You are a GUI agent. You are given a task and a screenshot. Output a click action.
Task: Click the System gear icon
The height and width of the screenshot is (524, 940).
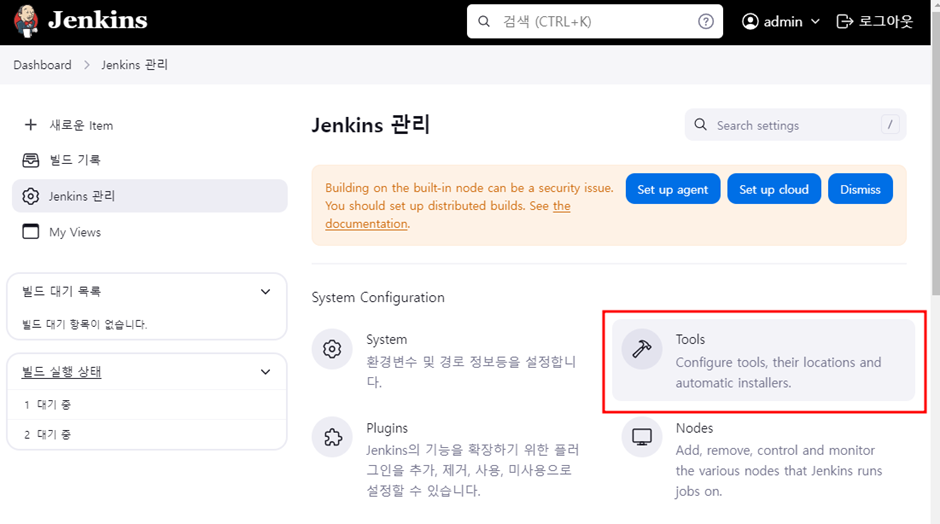tap(332, 348)
